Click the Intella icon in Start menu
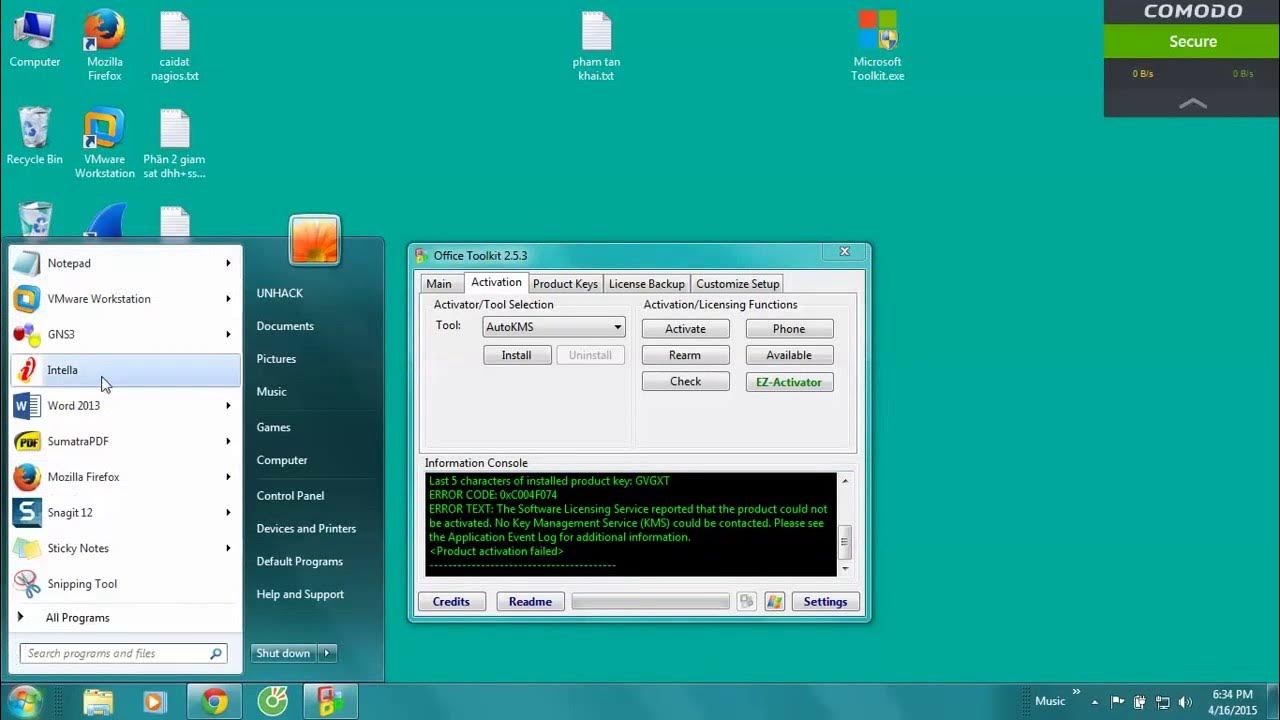 [27, 370]
